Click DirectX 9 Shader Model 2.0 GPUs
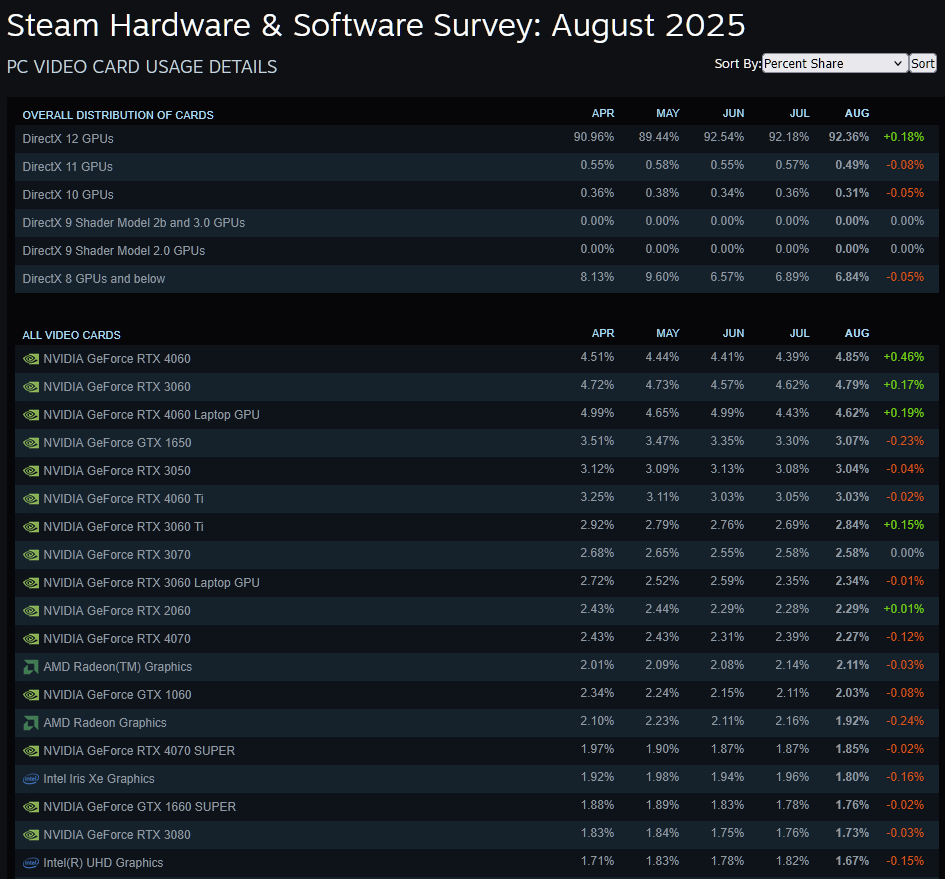Image resolution: width=945 pixels, height=879 pixels. (x=114, y=251)
